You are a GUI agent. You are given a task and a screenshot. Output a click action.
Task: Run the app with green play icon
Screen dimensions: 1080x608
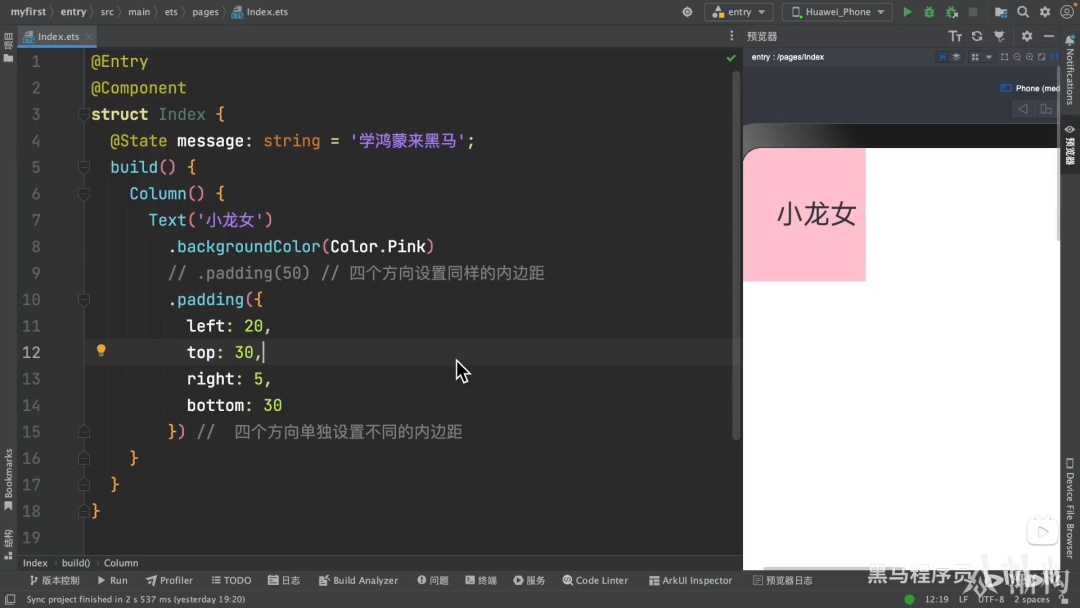pos(907,12)
